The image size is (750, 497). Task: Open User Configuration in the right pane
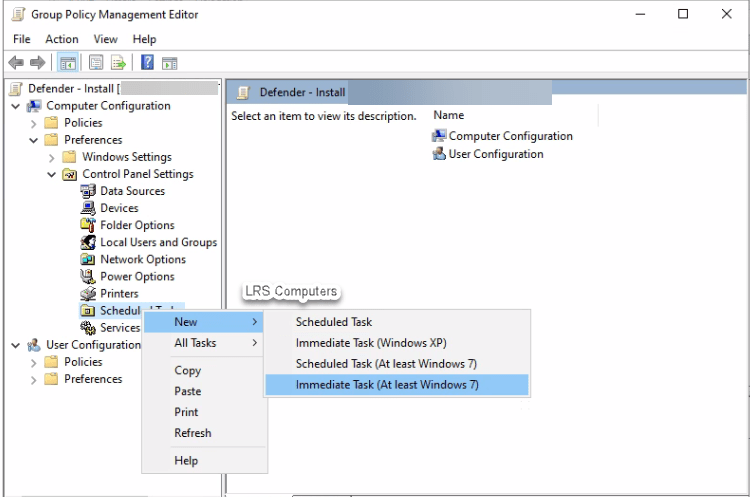pos(495,154)
